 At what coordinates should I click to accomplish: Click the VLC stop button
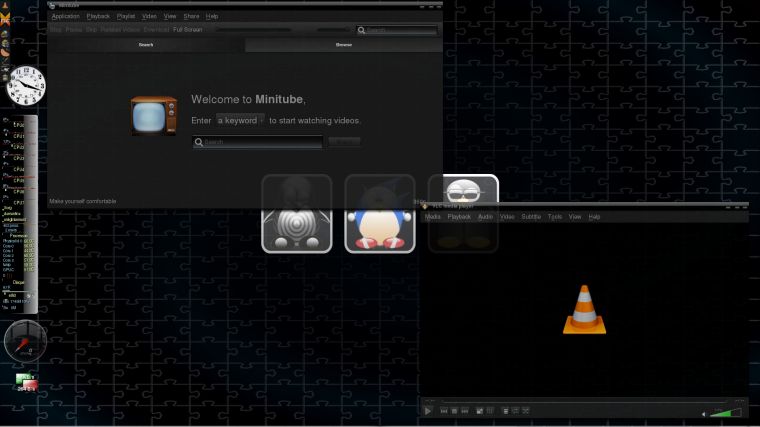point(454,411)
